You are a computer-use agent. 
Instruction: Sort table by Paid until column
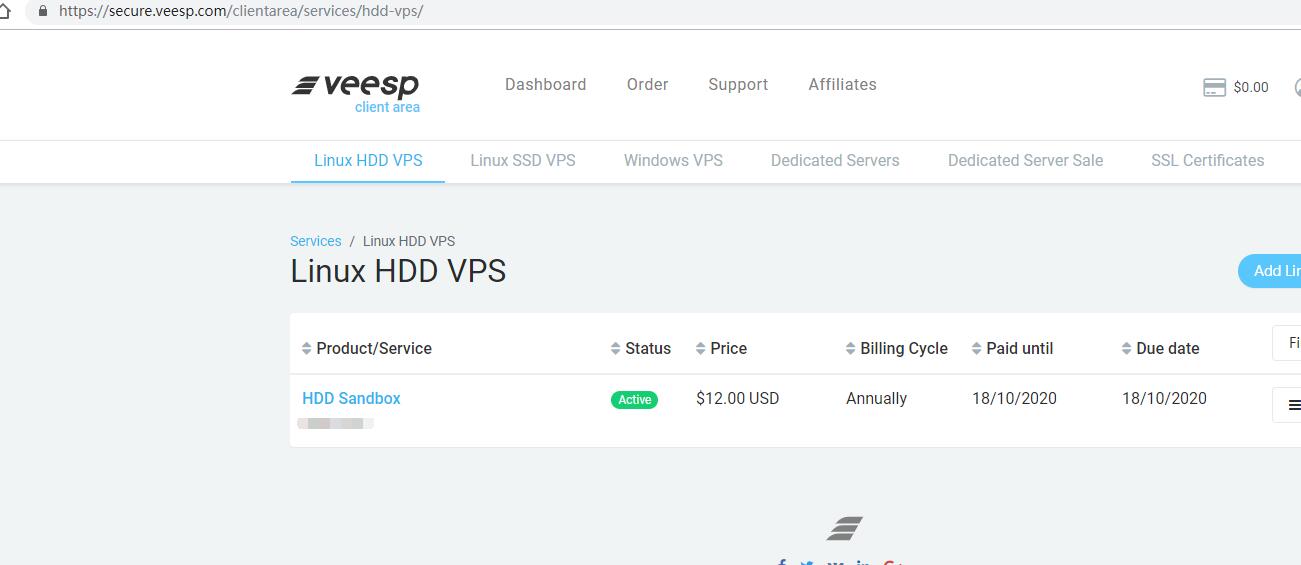(x=1012, y=349)
